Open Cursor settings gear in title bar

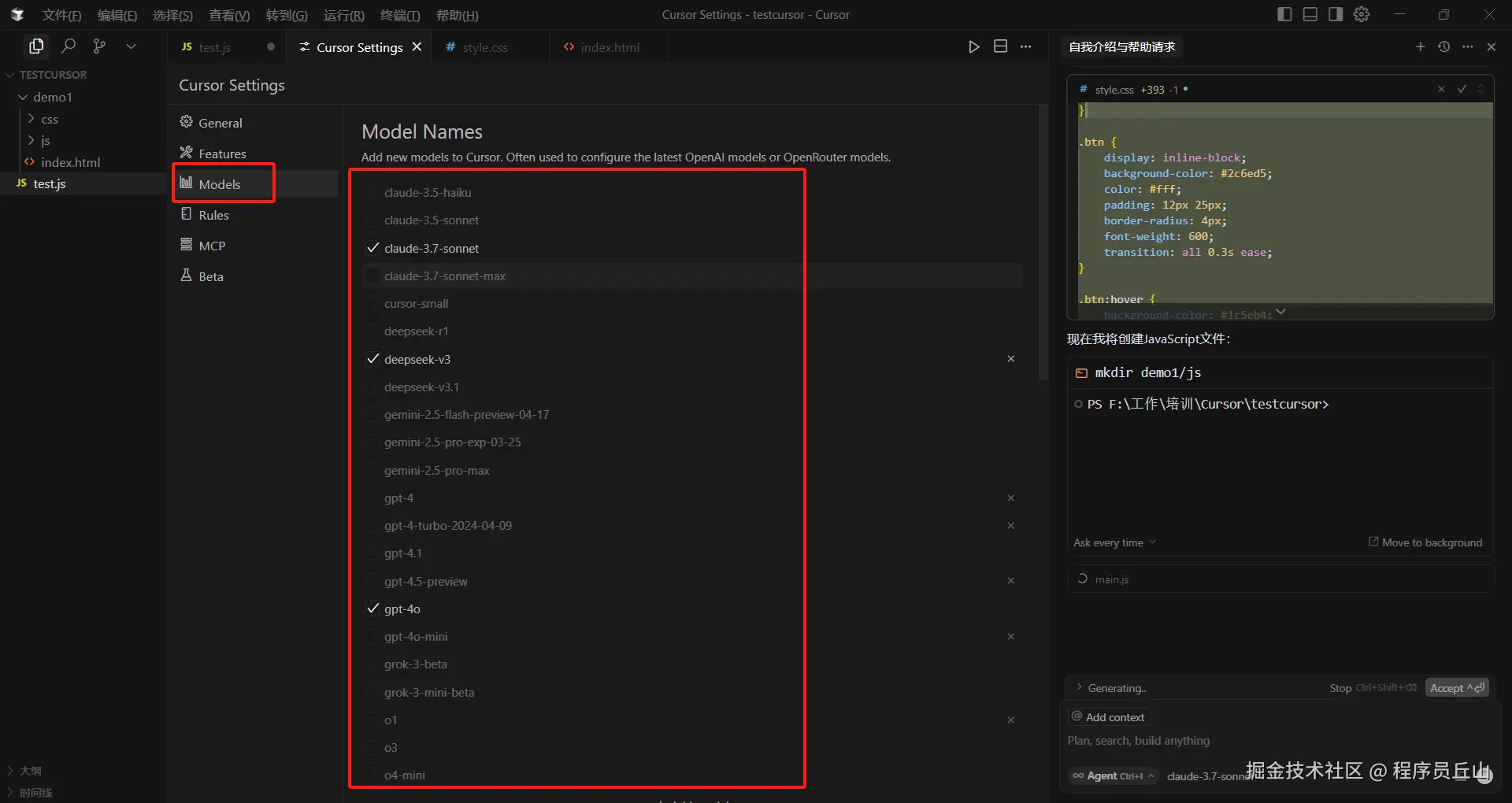tap(1362, 14)
